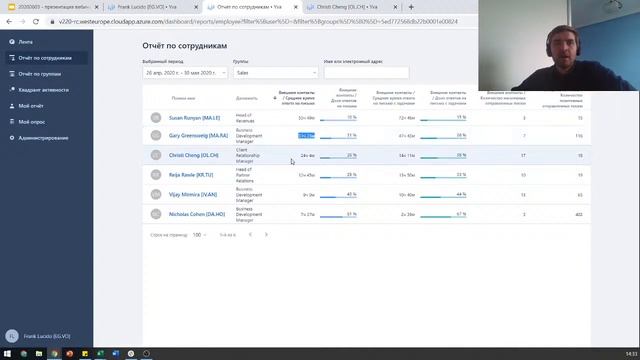Click the browser address bar URL
640x360 pixels.
258,22
